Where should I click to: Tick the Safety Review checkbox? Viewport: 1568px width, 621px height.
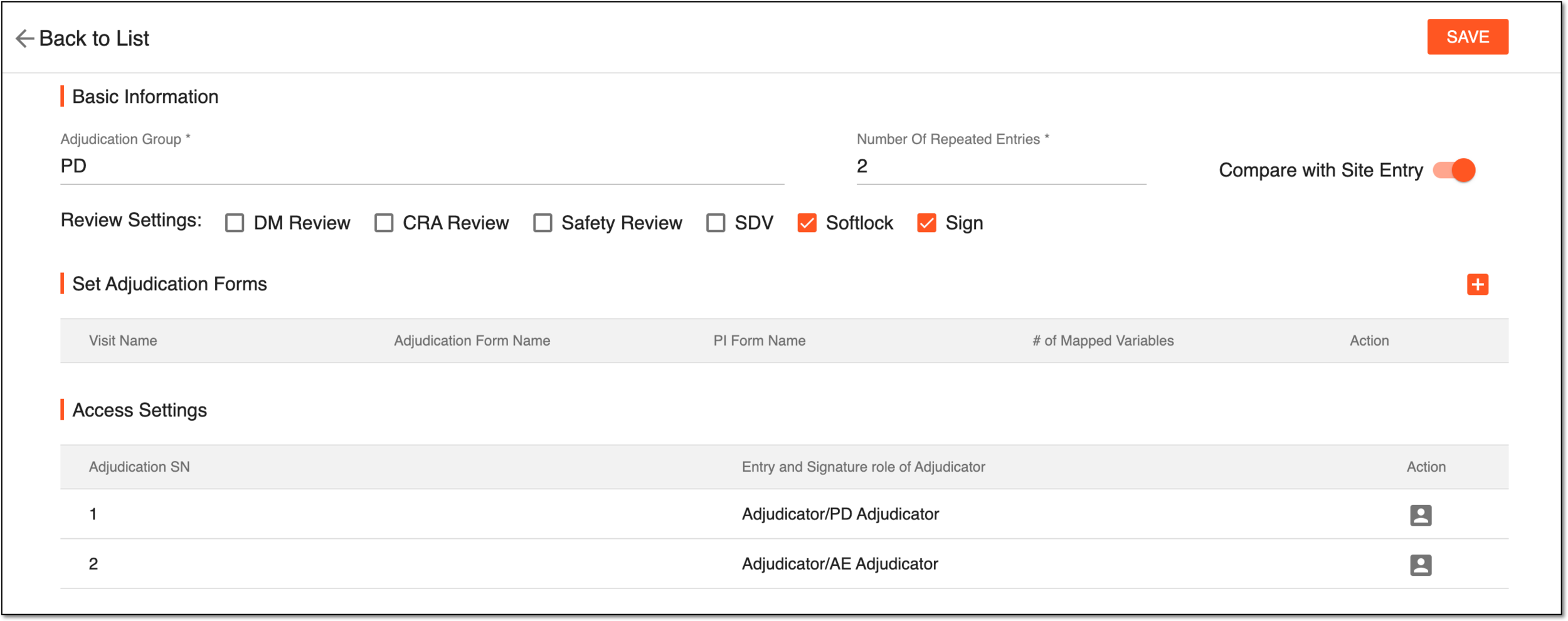(543, 223)
